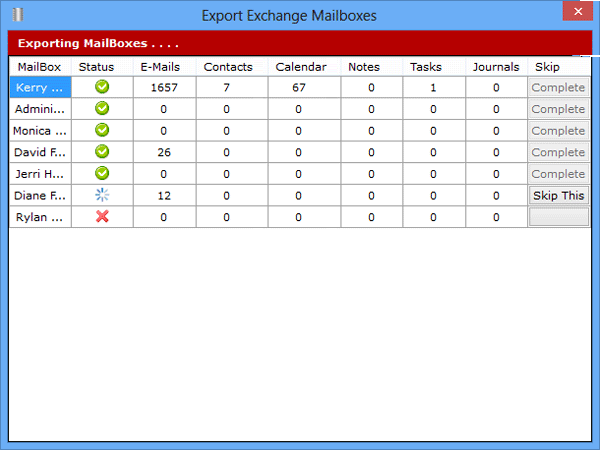The image size is (600, 450).
Task: Click the Complete button in Kerry row
Action: click(559, 87)
